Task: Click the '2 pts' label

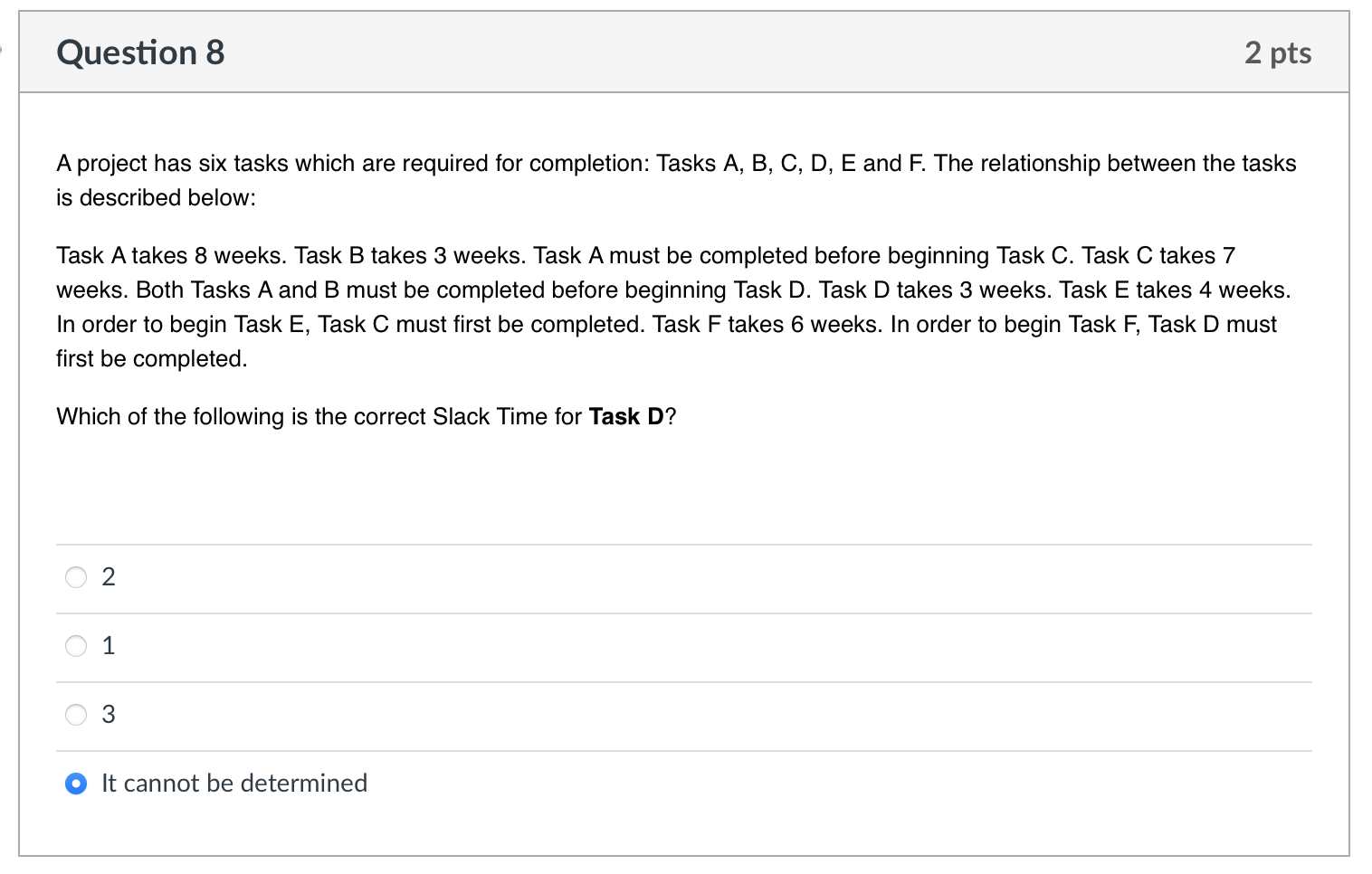Action: point(1278,52)
